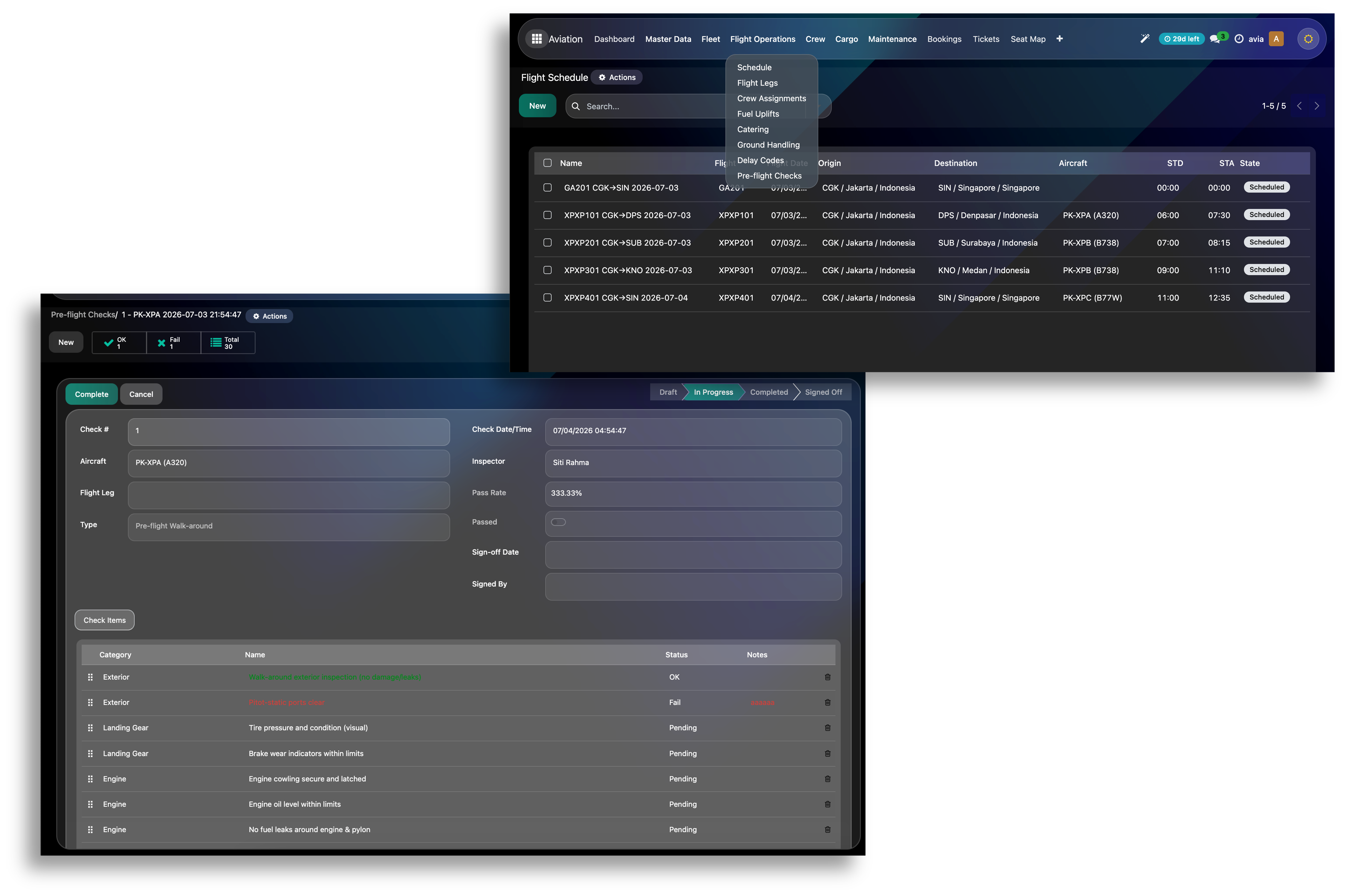This screenshot has width=1348, height=896.
Task: Open the Master Data menu
Action: pos(667,39)
